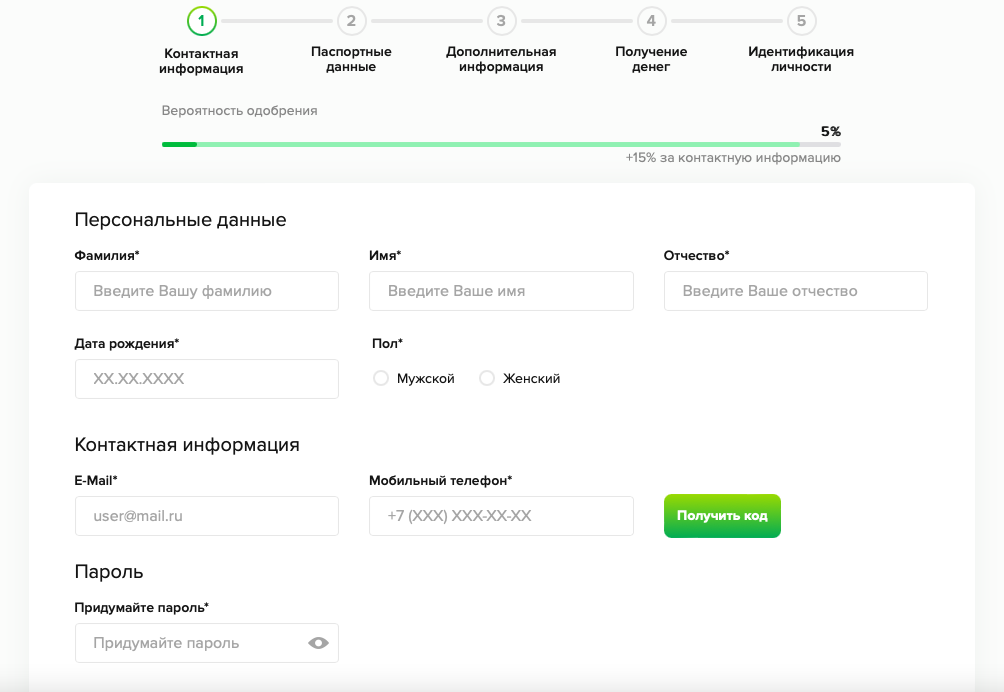Focus the Фамилия input field
The width and height of the screenshot is (1004, 692).
pyautogui.click(x=207, y=291)
